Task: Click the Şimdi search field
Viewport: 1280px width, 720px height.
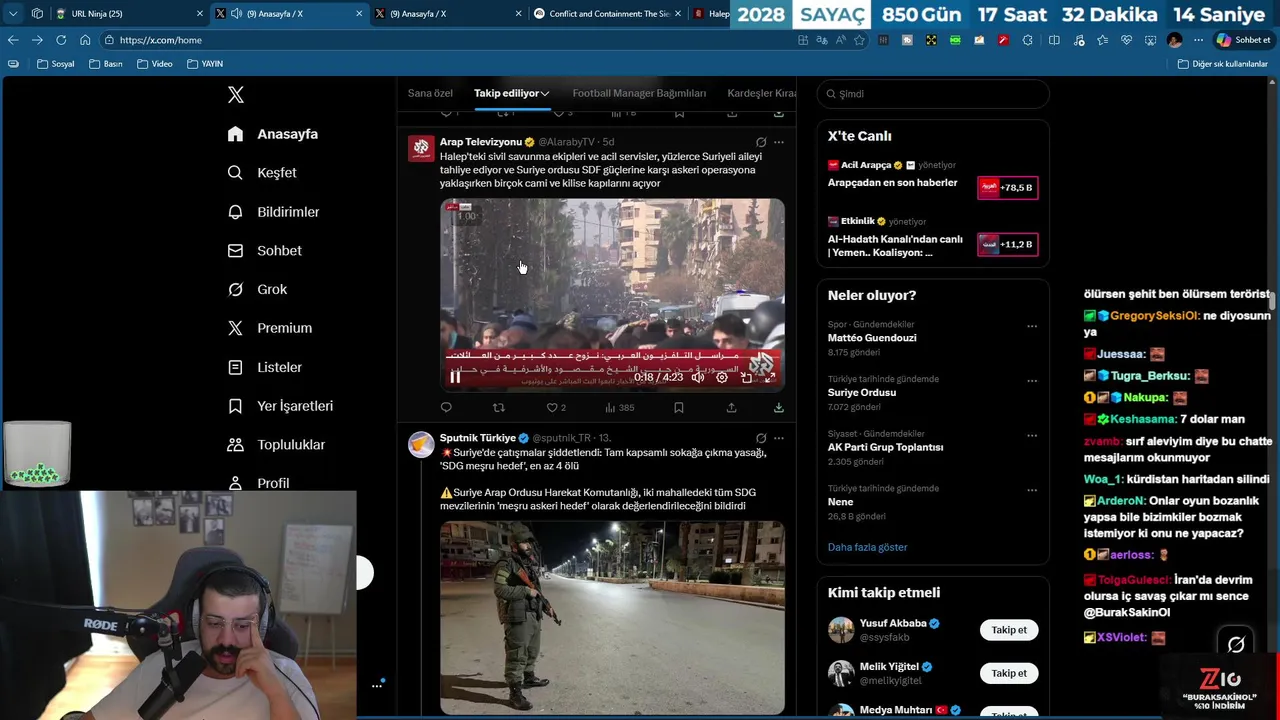Action: [933, 94]
